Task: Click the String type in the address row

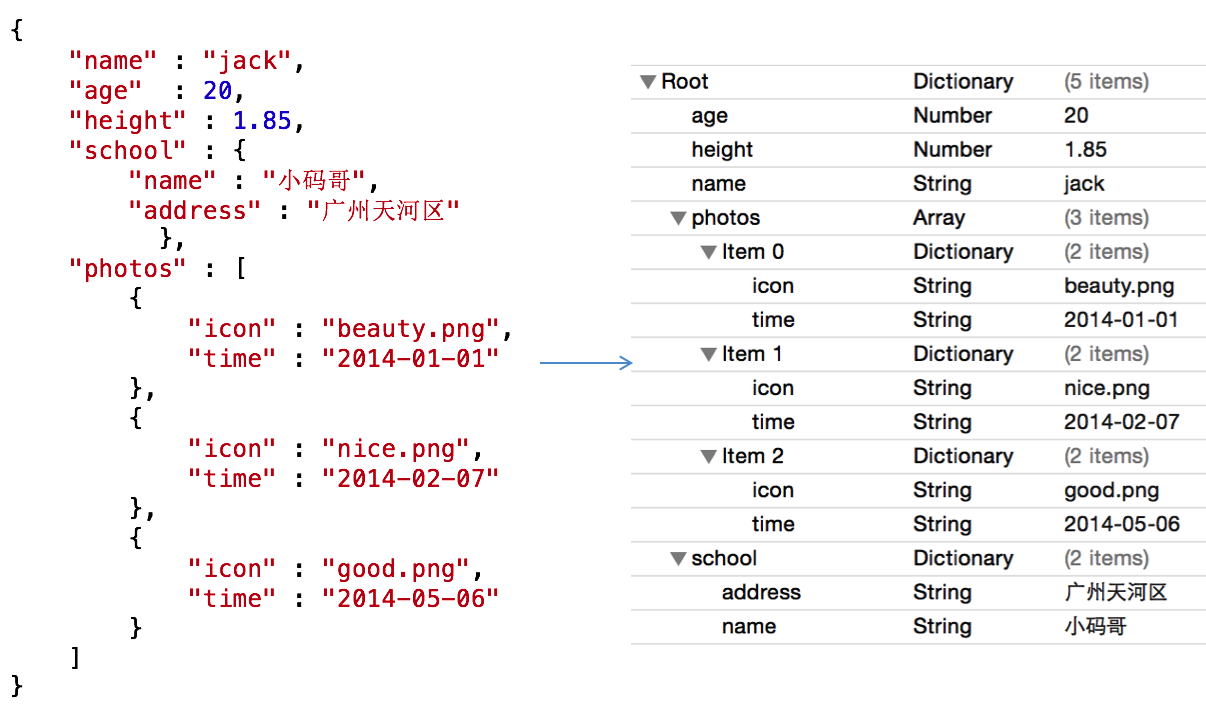Action: click(942, 592)
